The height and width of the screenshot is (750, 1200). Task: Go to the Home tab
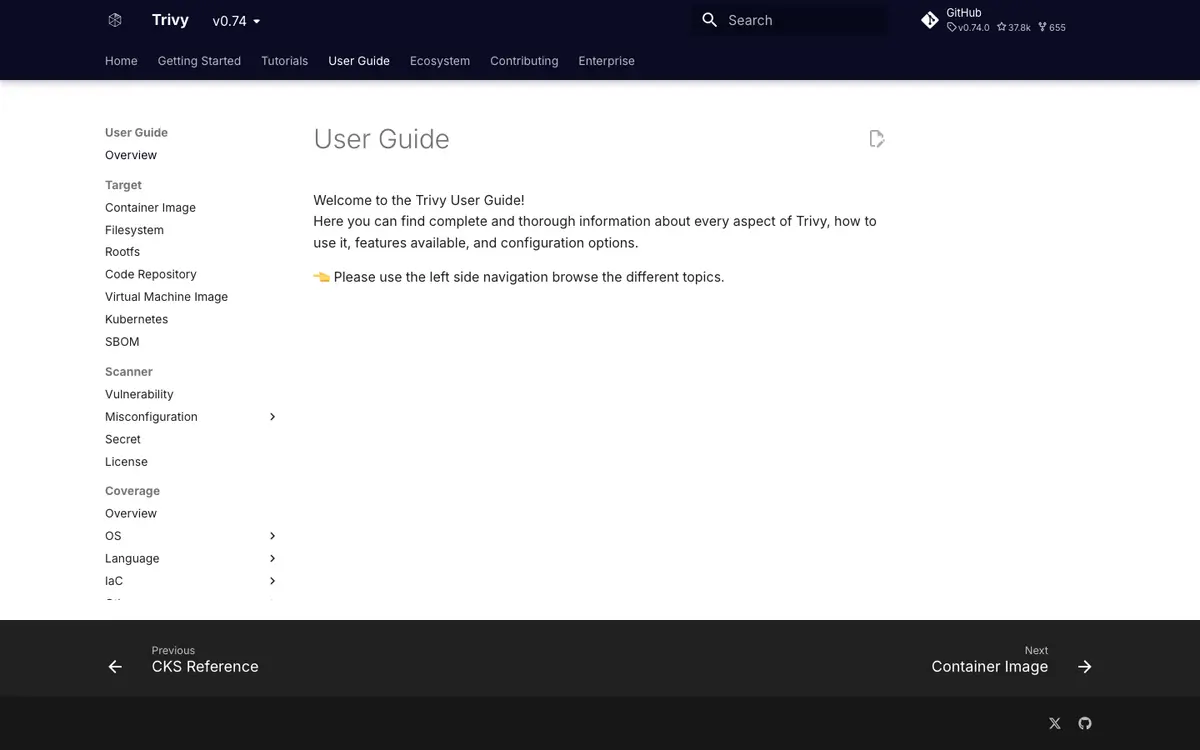[121, 61]
